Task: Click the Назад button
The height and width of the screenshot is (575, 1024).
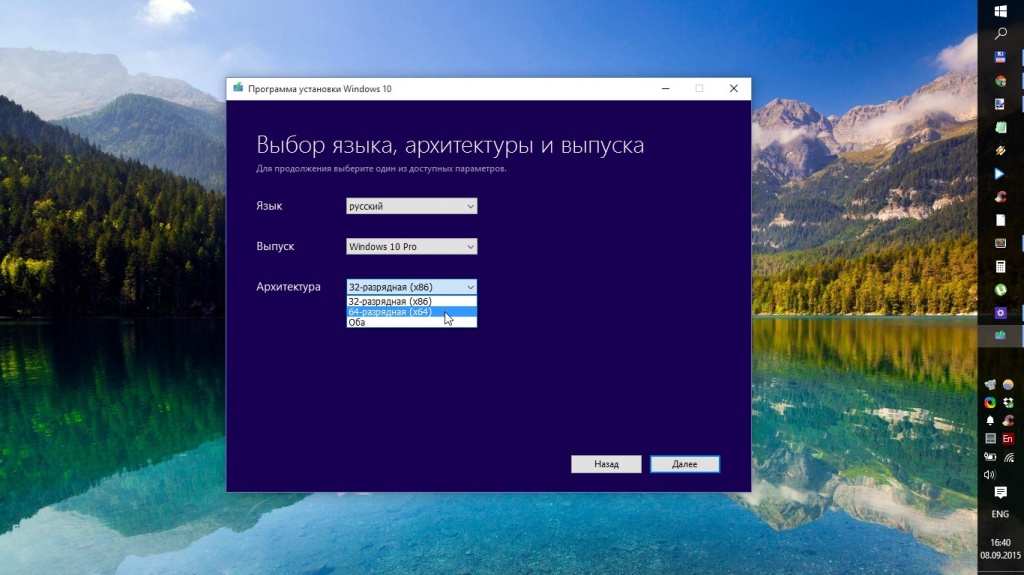Action: (606, 464)
